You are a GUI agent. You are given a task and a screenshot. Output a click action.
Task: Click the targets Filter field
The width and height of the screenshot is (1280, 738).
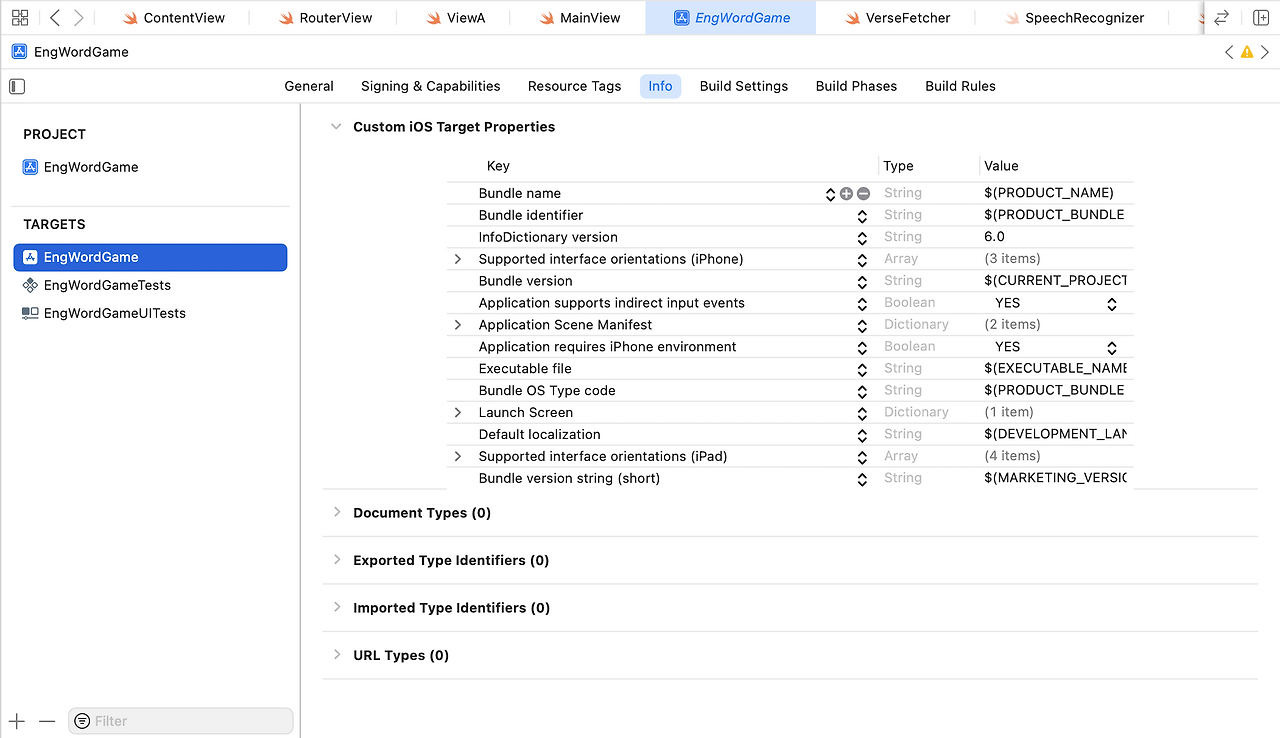[181, 721]
